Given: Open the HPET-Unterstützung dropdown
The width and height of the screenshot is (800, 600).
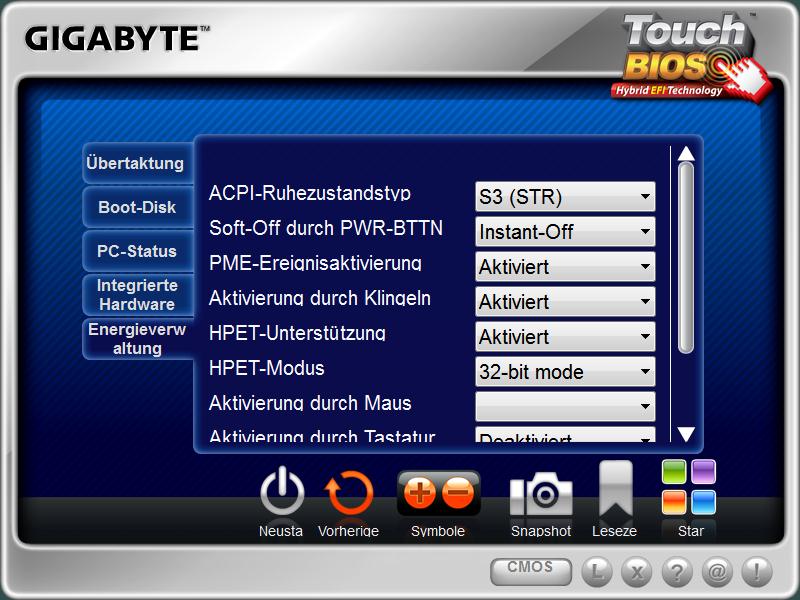Looking at the screenshot, I should [x=565, y=336].
